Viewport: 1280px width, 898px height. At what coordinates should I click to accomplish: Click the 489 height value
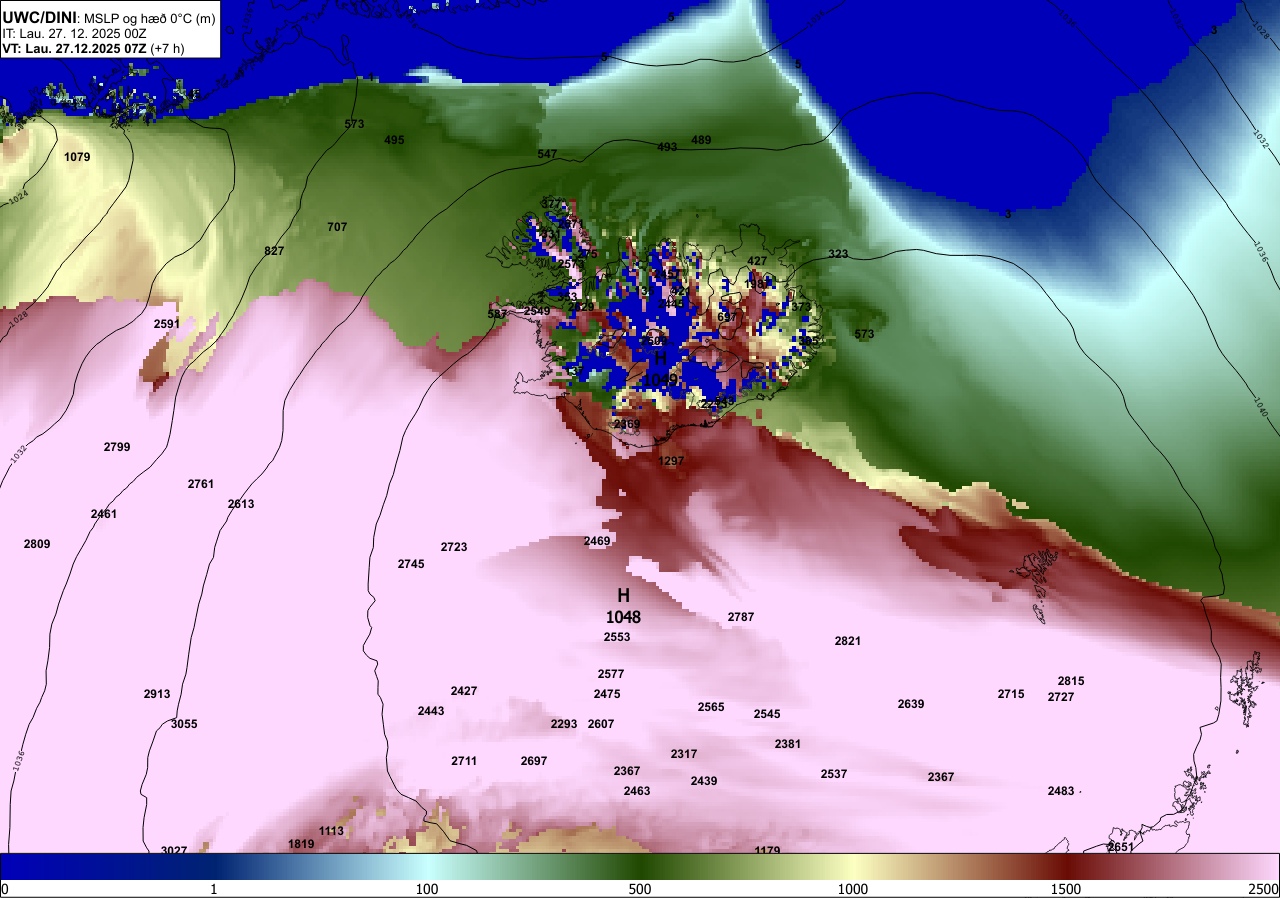point(701,140)
